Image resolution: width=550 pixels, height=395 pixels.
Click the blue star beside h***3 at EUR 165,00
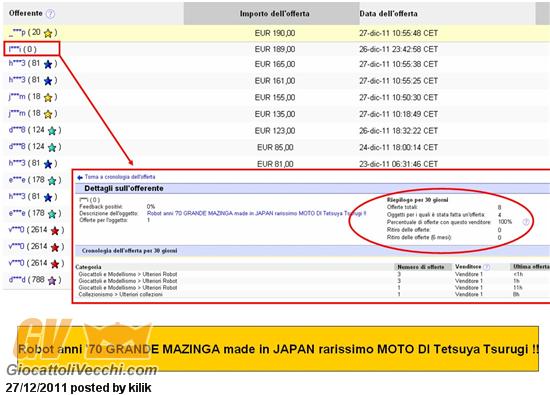coord(48,65)
